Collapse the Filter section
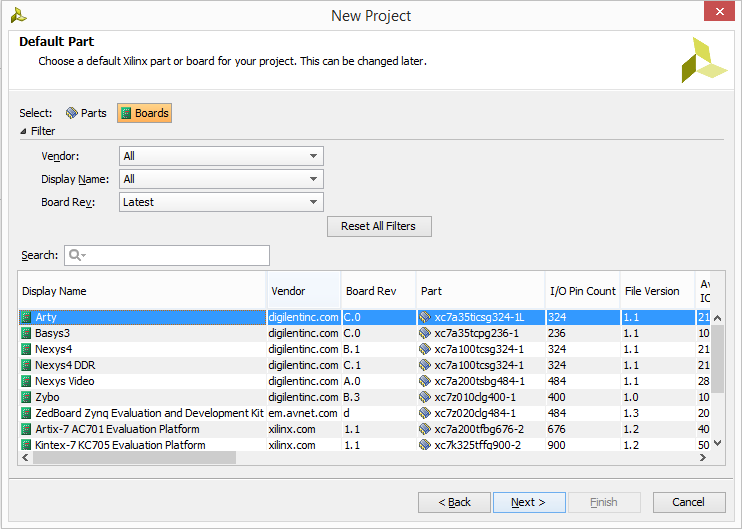 [x=23, y=132]
